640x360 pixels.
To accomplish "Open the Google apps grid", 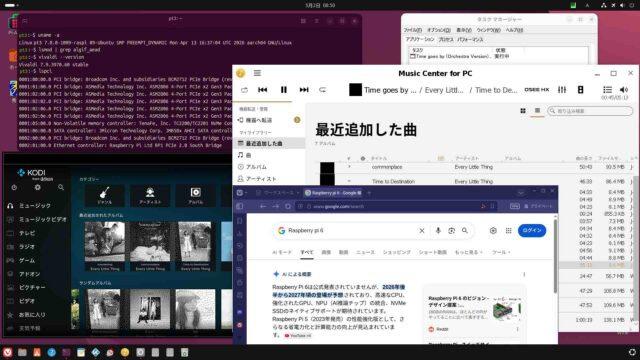I will pos(508,231).
